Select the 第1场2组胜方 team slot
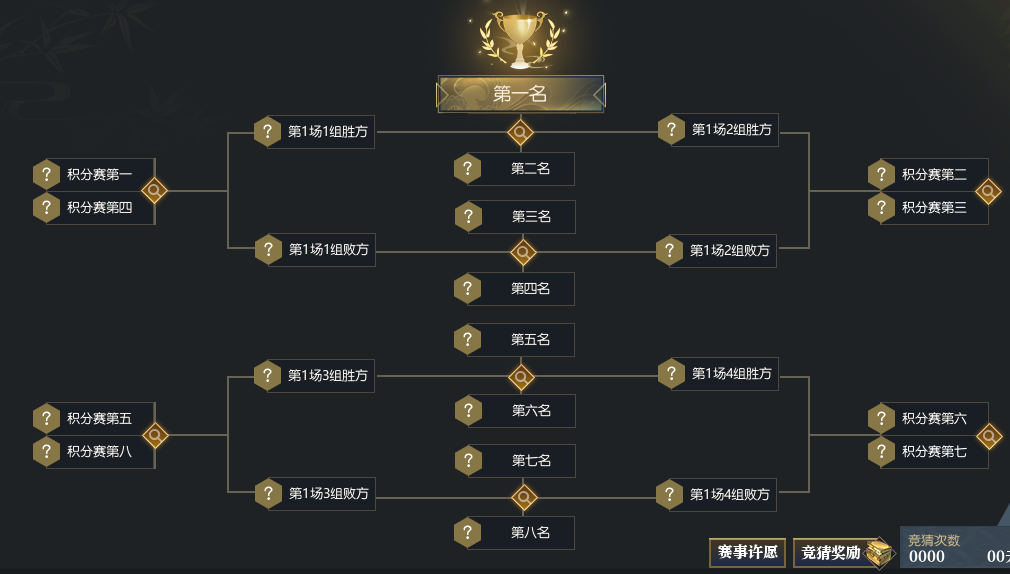 click(718, 129)
